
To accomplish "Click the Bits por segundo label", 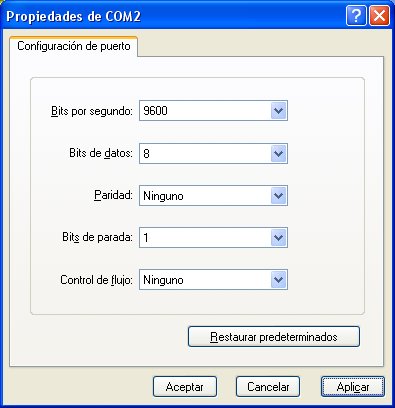I will click(92, 111).
